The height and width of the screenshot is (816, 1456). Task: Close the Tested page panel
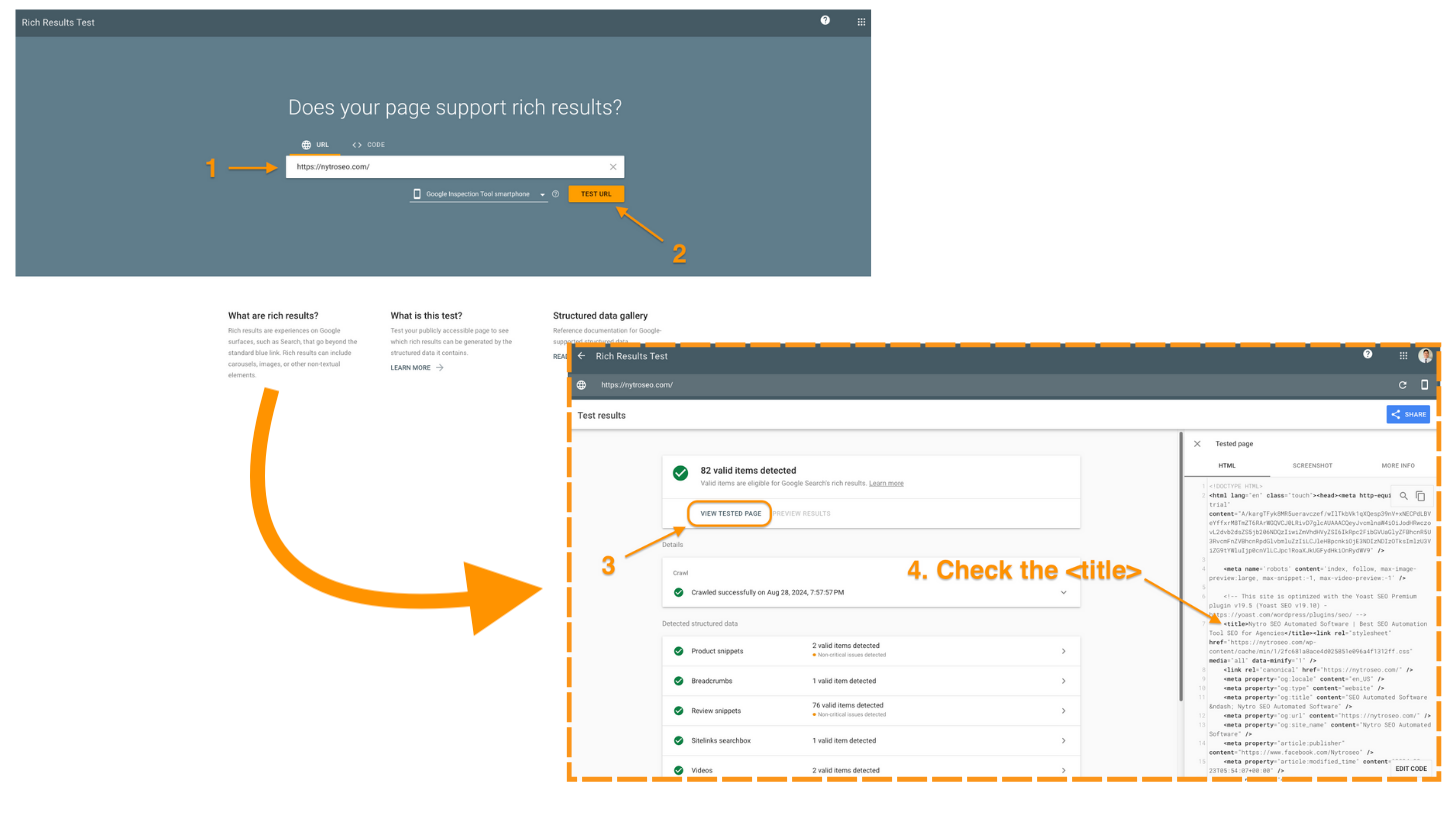click(1197, 444)
